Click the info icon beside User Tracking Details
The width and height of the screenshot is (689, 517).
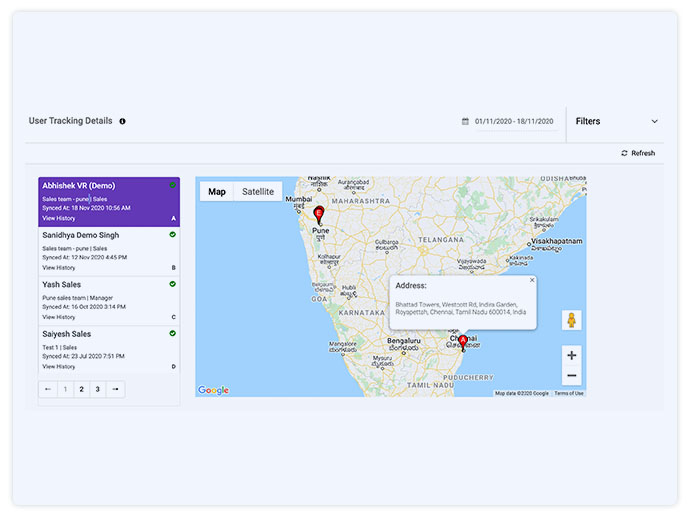pyautogui.click(x=122, y=121)
